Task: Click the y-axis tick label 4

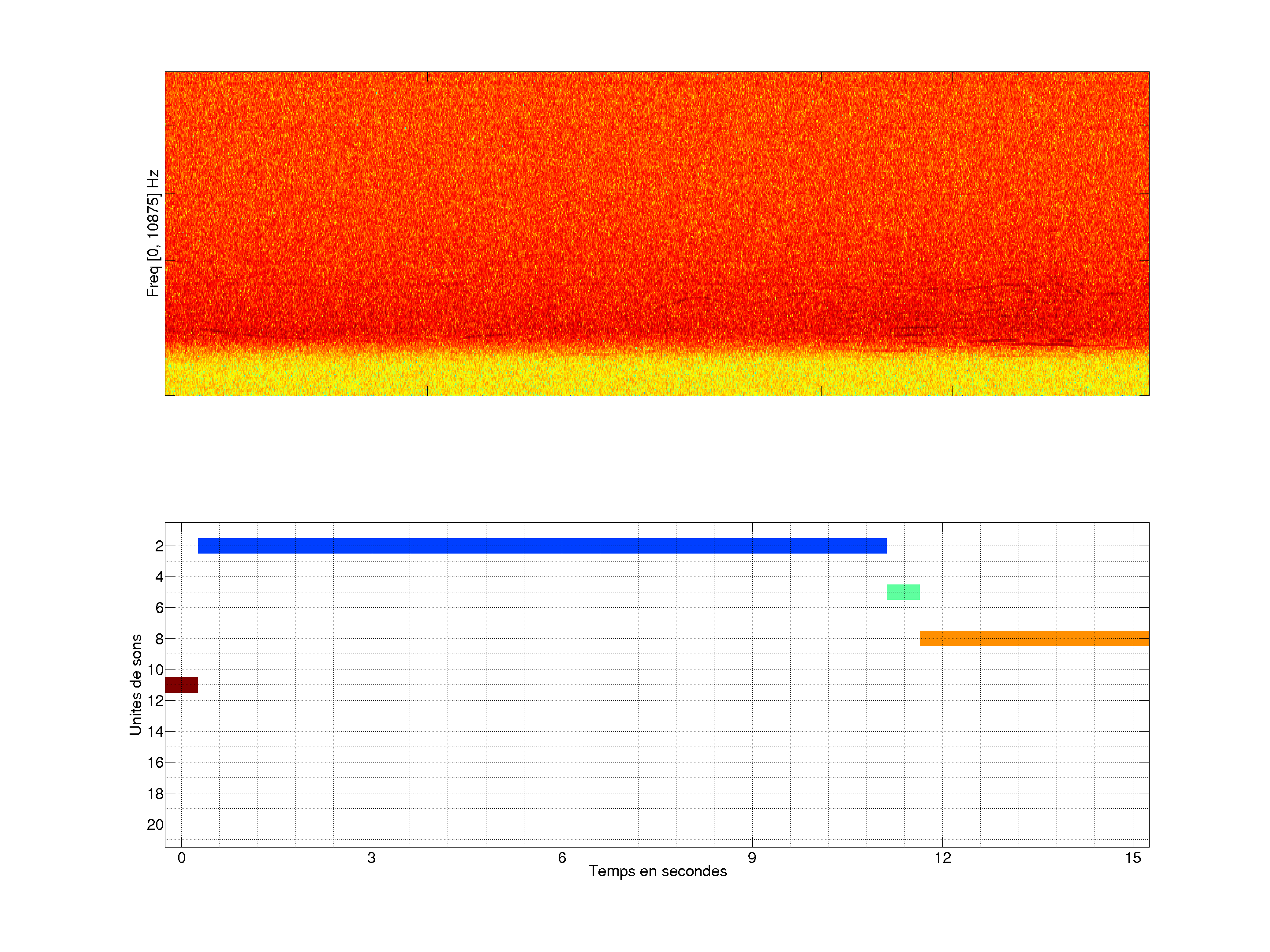Action: [159, 576]
